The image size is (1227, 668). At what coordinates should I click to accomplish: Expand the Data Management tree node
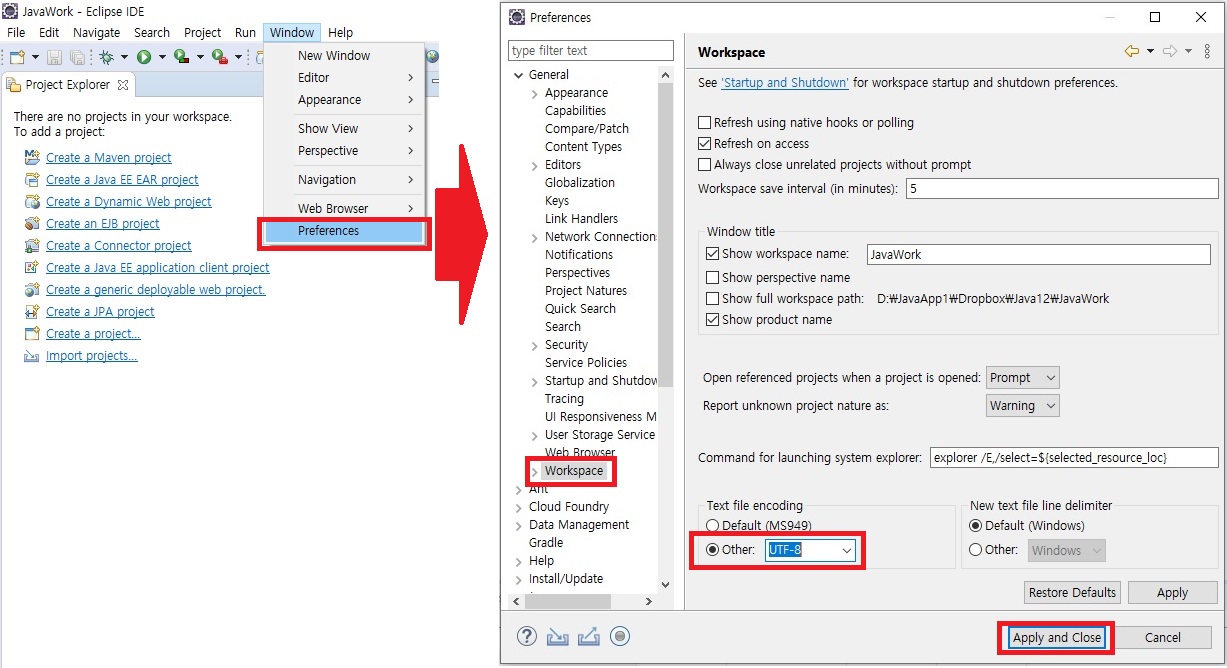pyautogui.click(x=518, y=525)
